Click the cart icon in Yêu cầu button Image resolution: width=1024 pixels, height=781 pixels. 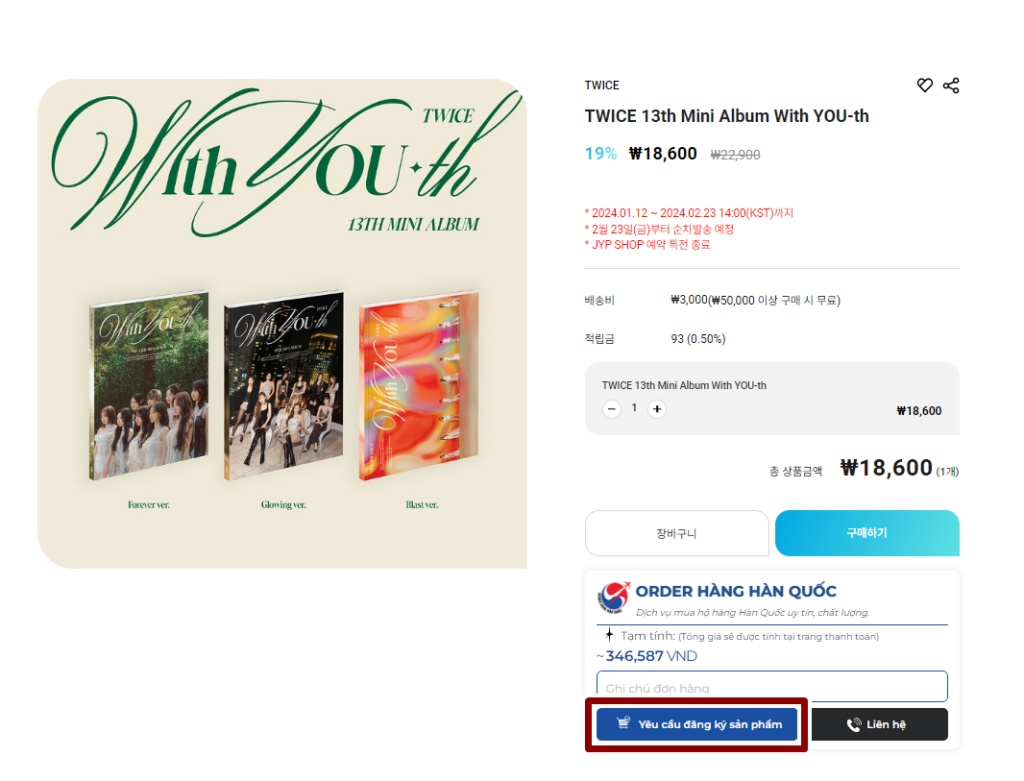[624, 723]
